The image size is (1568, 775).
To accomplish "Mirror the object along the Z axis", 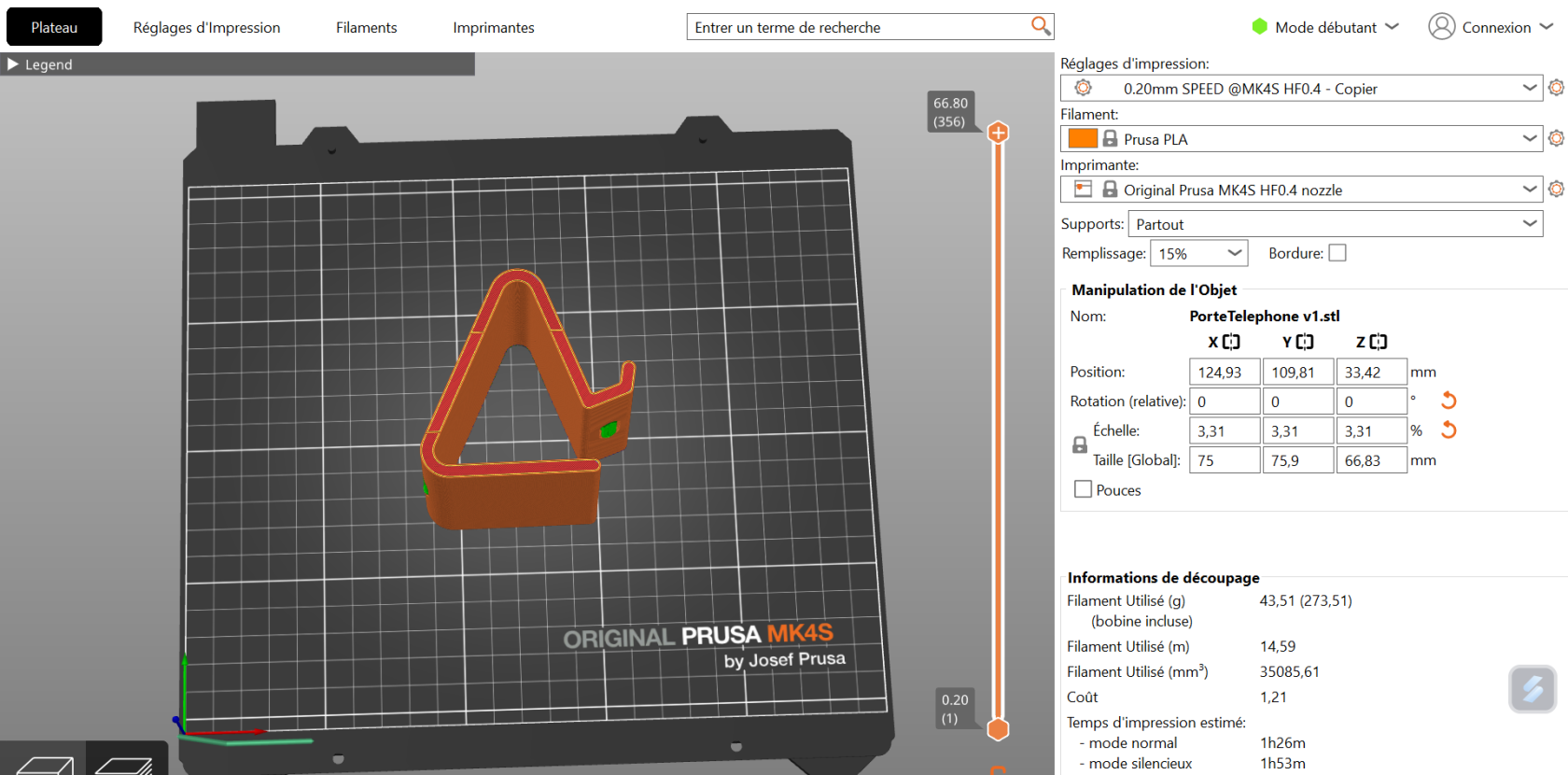I will [1379, 342].
